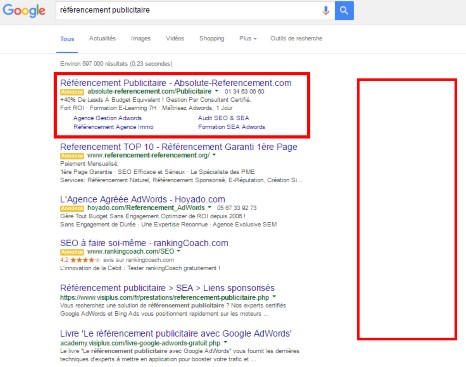Click the Annonce badge of Referencement TOP 10 ad
The width and height of the screenshot is (466, 367).
[x=72, y=156]
